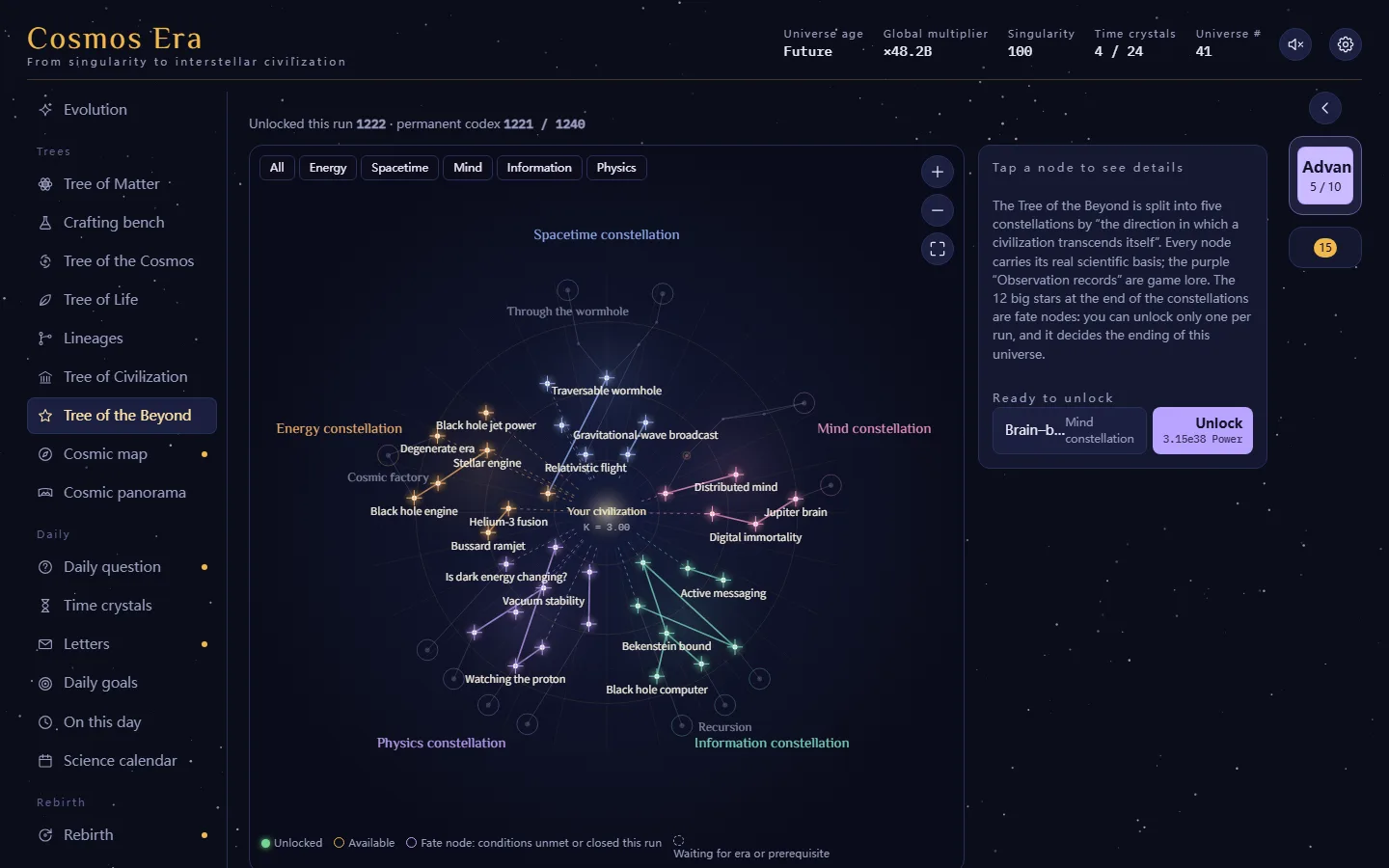Image resolution: width=1389 pixels, height=868 pixels.
Task: Click Your civilization center node
Action: pyautogui.click(x=606, y=511)
